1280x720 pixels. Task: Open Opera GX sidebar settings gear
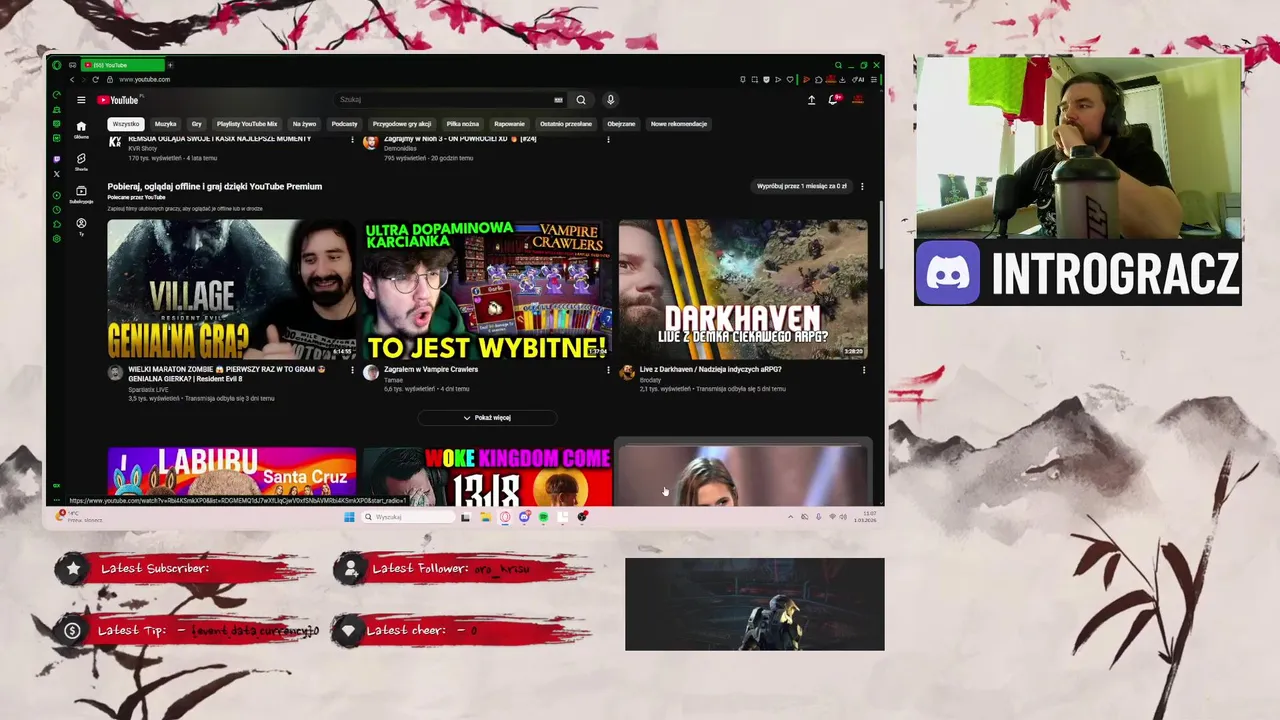[x=56, y=238]
